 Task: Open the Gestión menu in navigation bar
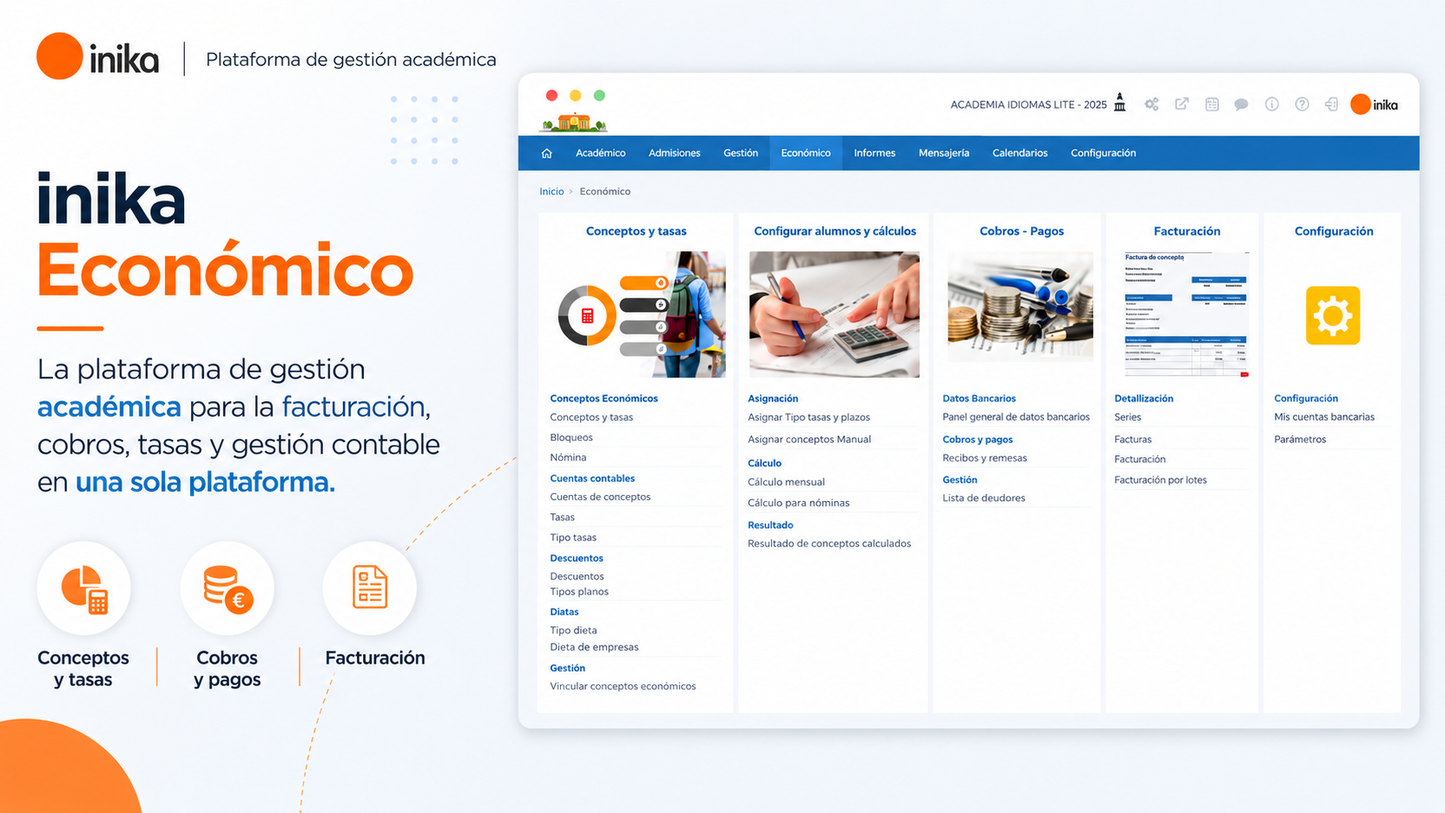coord(741,153)
